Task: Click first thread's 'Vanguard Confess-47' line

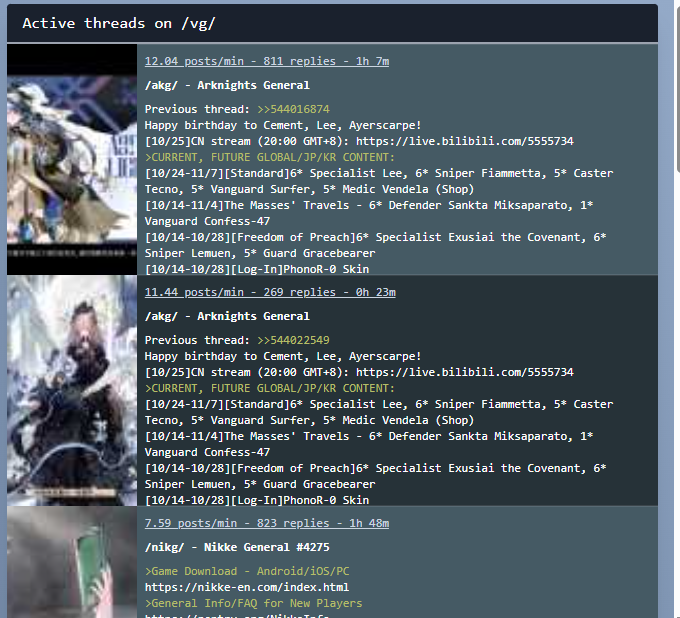Action: pos(207,222)
